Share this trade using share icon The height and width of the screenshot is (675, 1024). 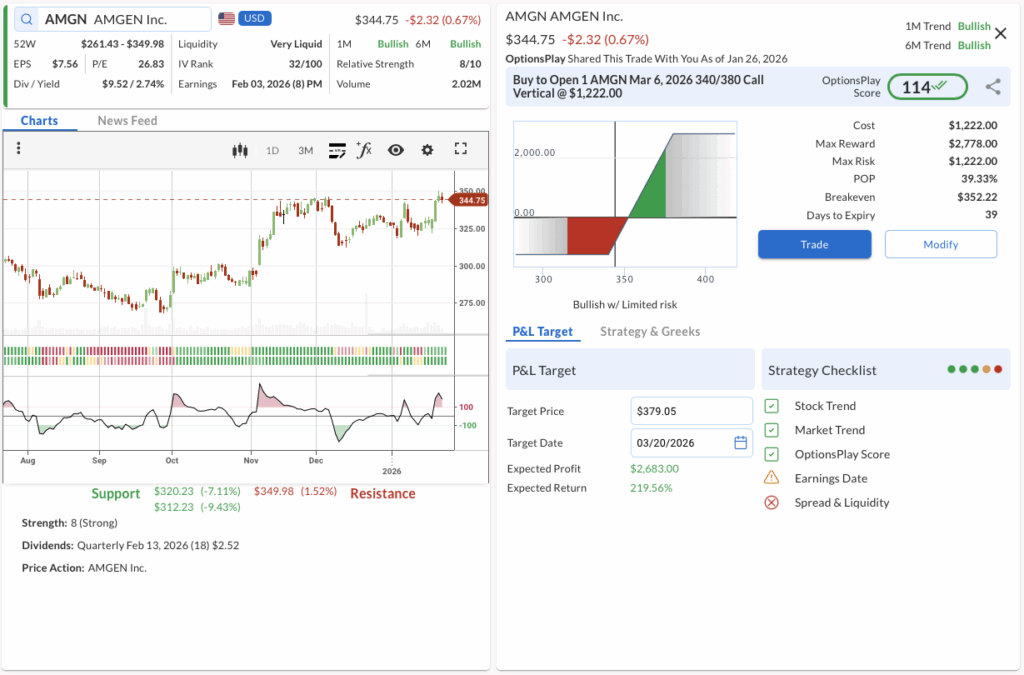pyautogui.click(x=993, y=87)
